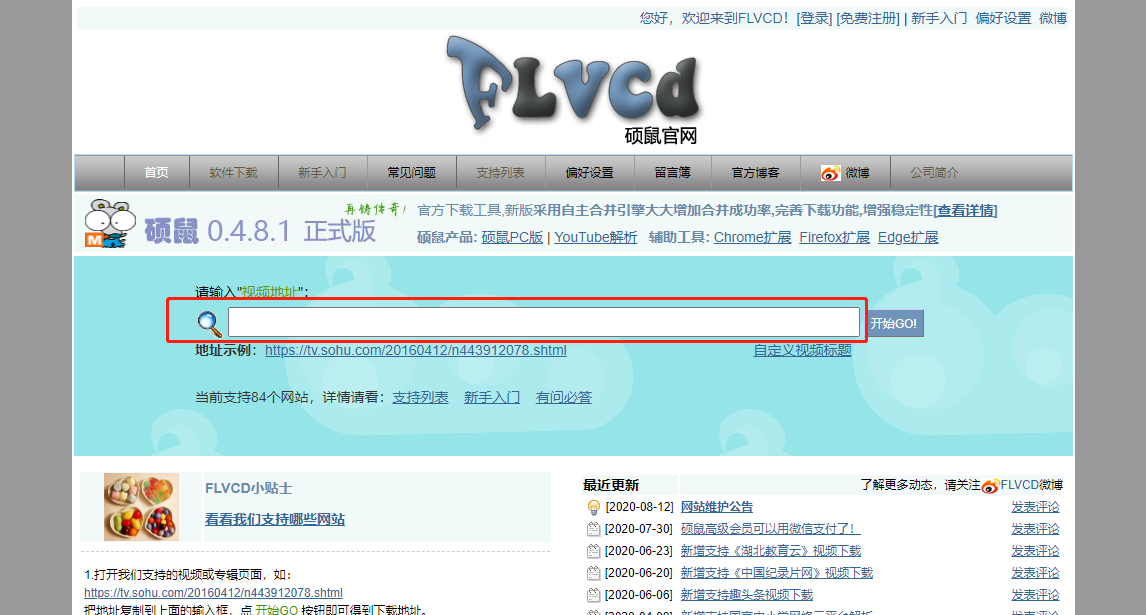This screenshot has width=1146, height=615.
Task: Click the note icon for 2020-06-06 entry
Action: [x=593, y=595]
